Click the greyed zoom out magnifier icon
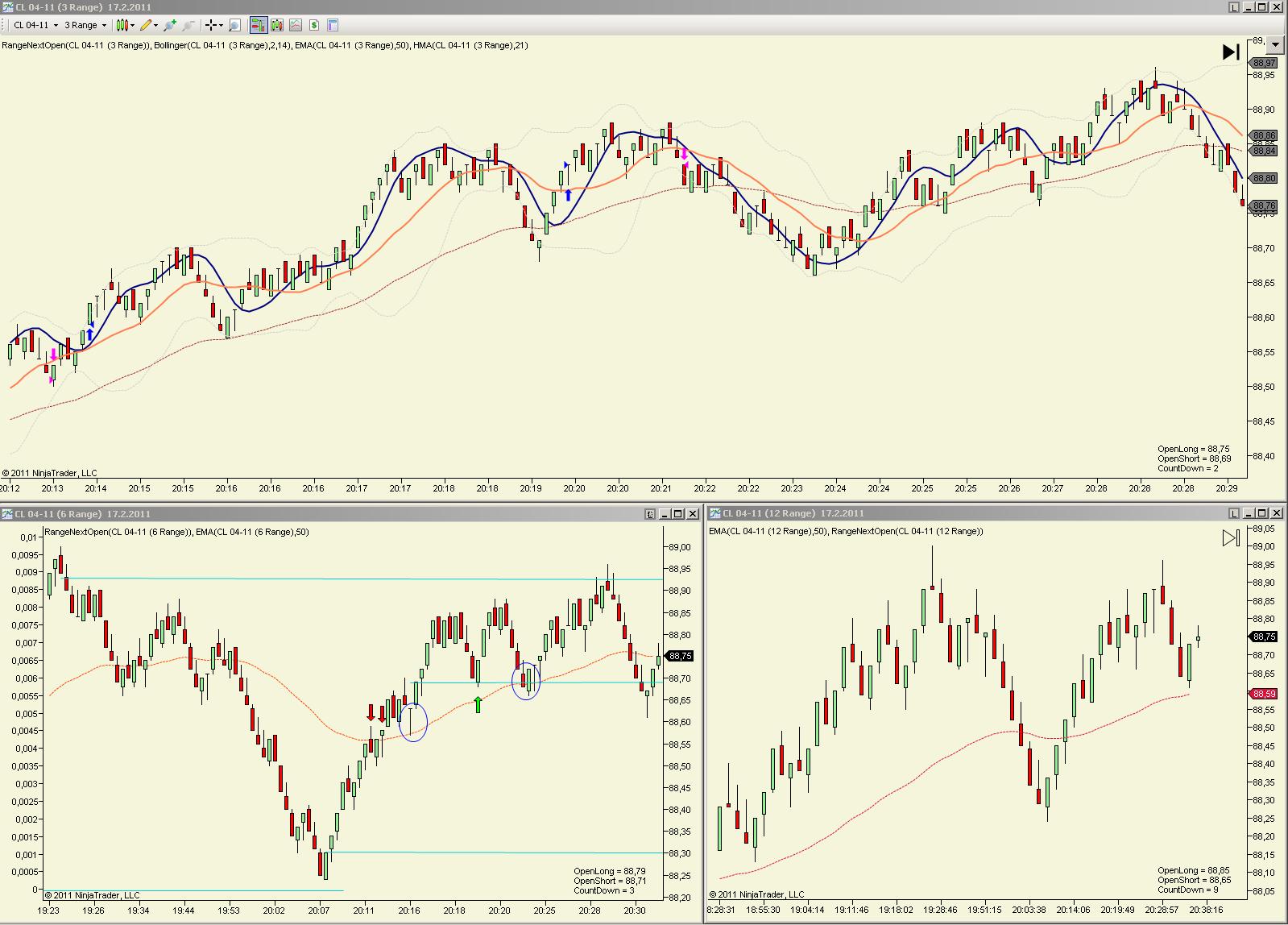This screenshot has height=925, width=1288. [188, 25]
